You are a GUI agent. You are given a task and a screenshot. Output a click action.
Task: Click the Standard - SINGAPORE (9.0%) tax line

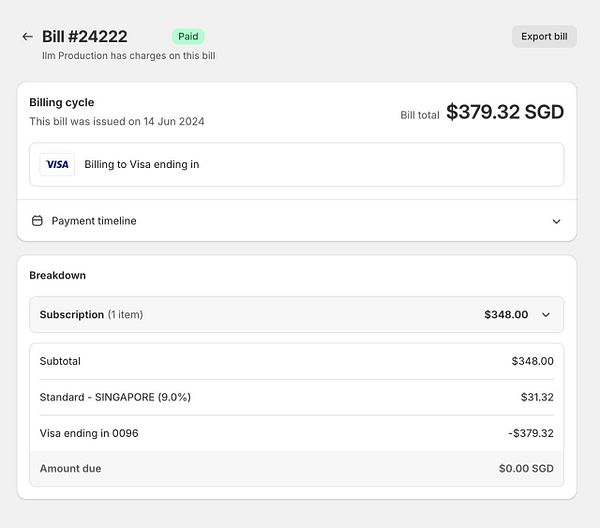click(115, 397)
